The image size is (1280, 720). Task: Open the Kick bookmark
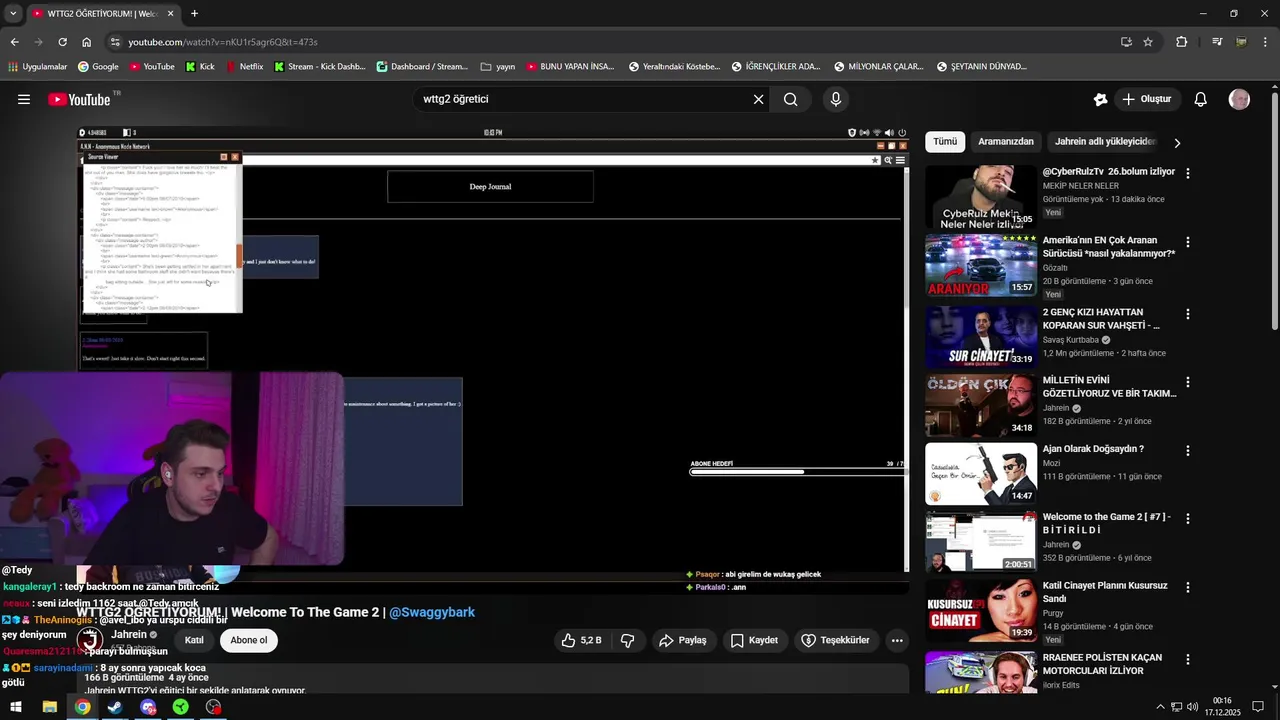[x=200, y=67]
